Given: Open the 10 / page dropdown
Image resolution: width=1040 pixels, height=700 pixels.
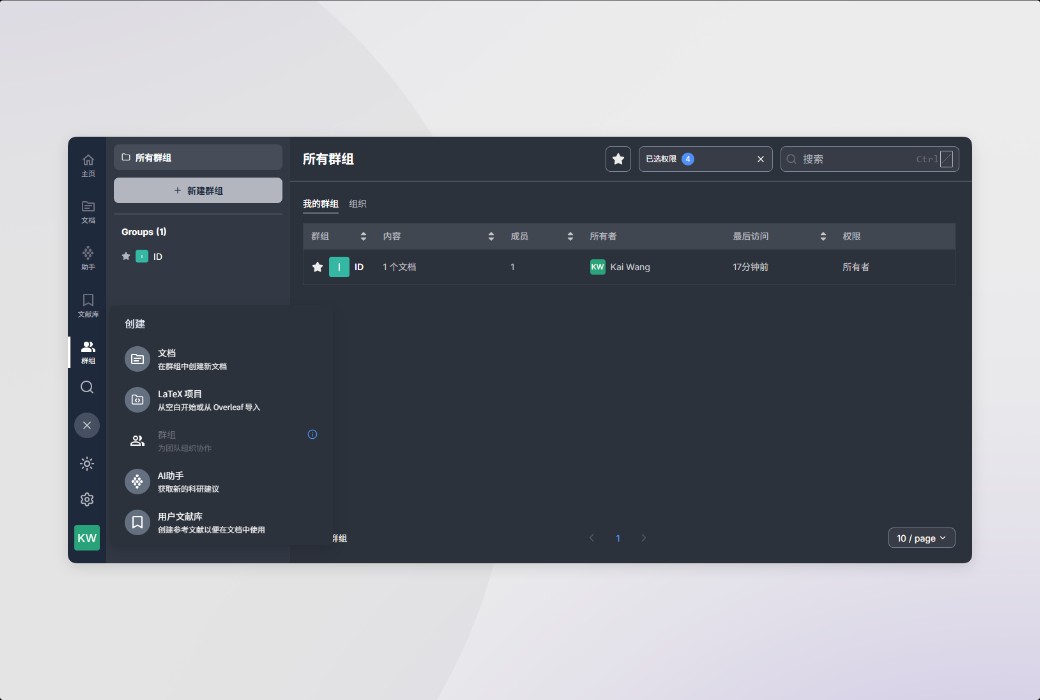Looking at the screenshot, I should (x=921, y=537).
